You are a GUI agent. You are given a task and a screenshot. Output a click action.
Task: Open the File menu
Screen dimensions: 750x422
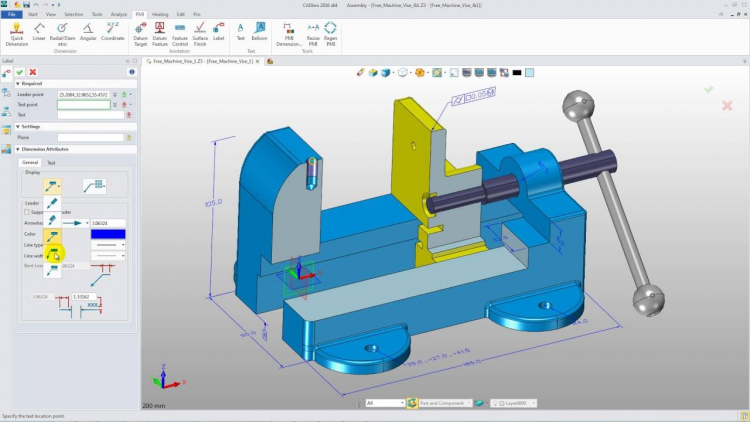pyautogui.click(x=11, y=15)
